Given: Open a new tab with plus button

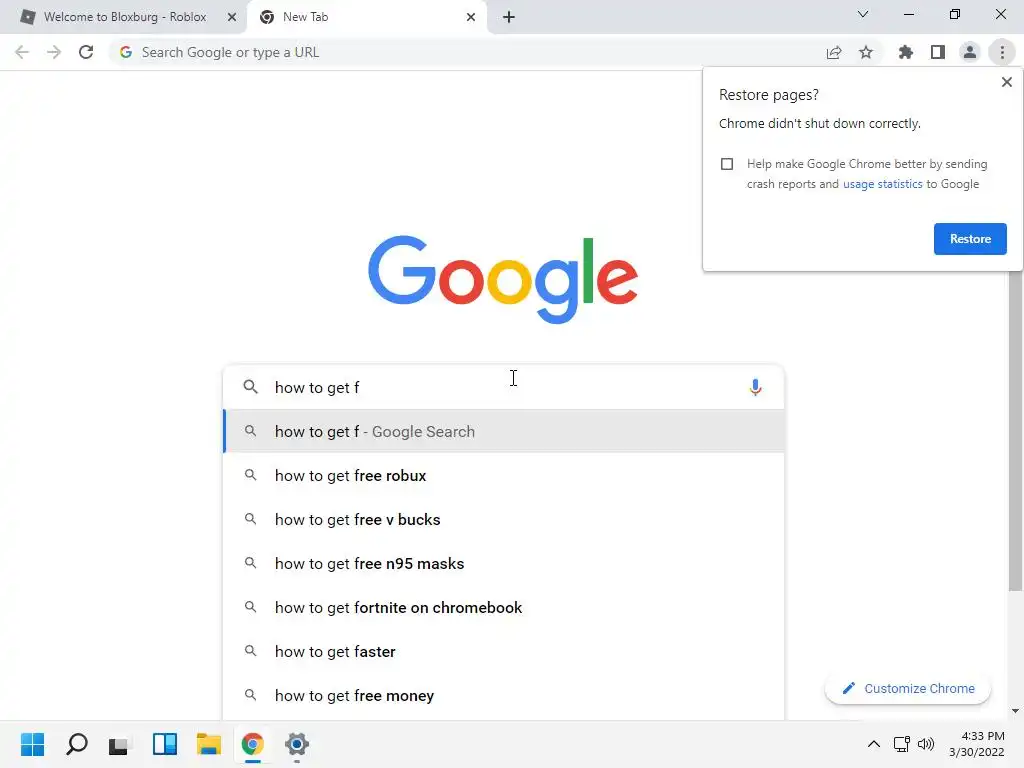Looking at the screenshot, I should (509, 17).
